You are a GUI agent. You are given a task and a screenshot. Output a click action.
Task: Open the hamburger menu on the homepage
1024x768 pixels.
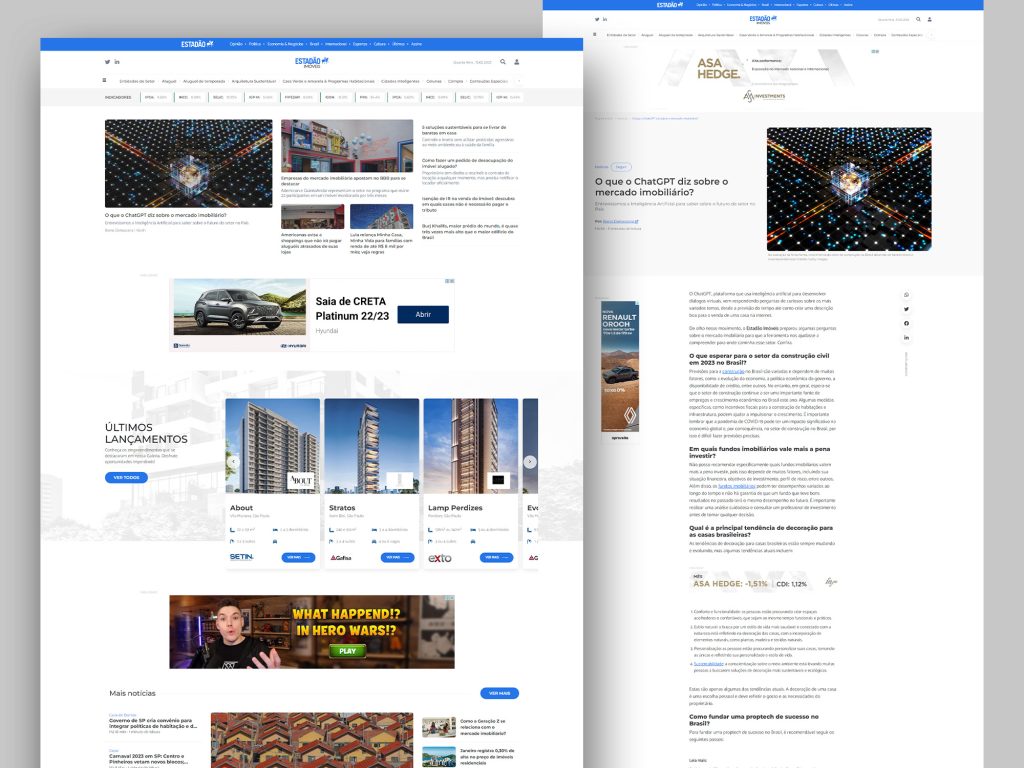104,80
